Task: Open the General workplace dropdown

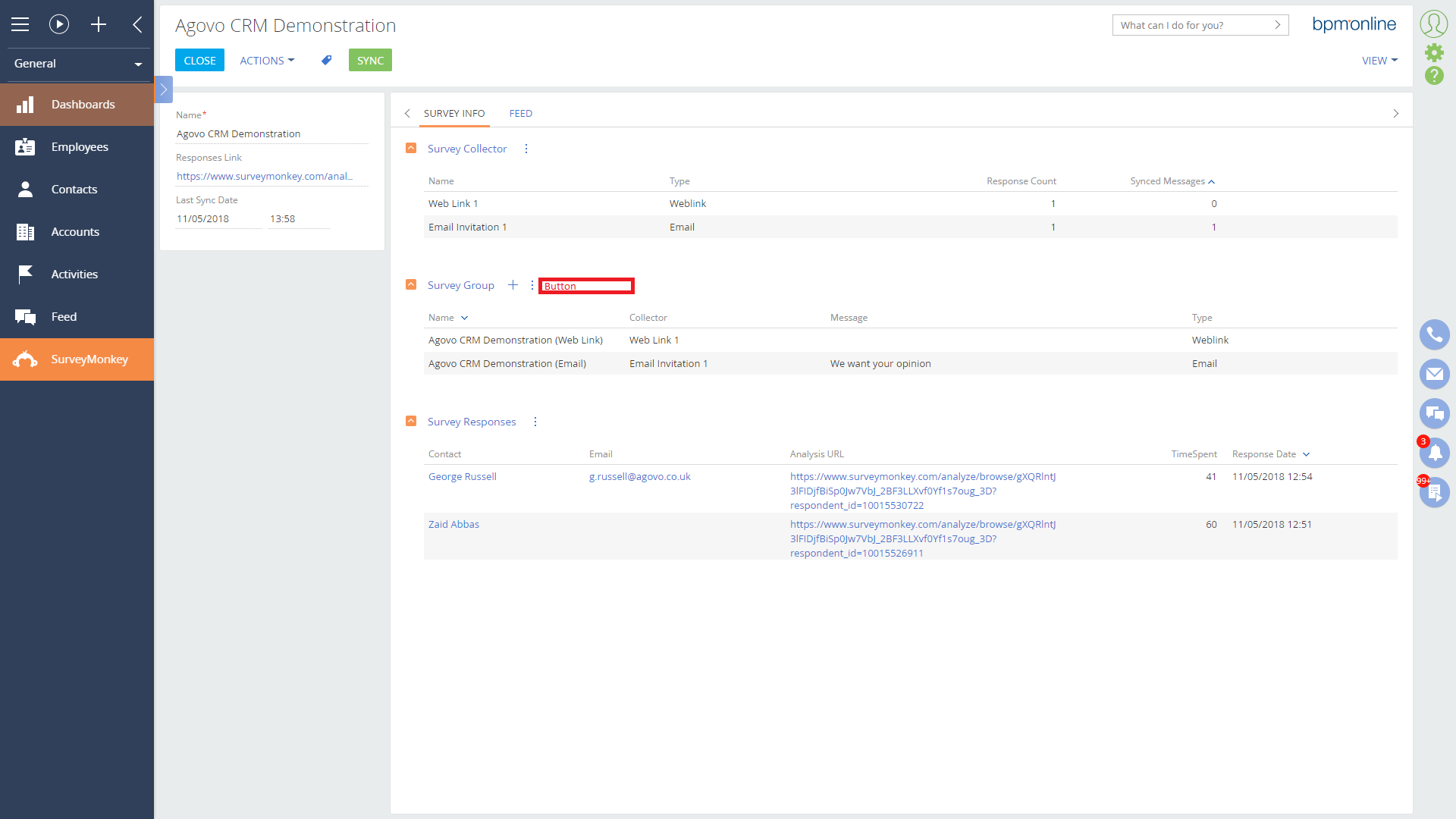Action: click(x=77, y=64)
